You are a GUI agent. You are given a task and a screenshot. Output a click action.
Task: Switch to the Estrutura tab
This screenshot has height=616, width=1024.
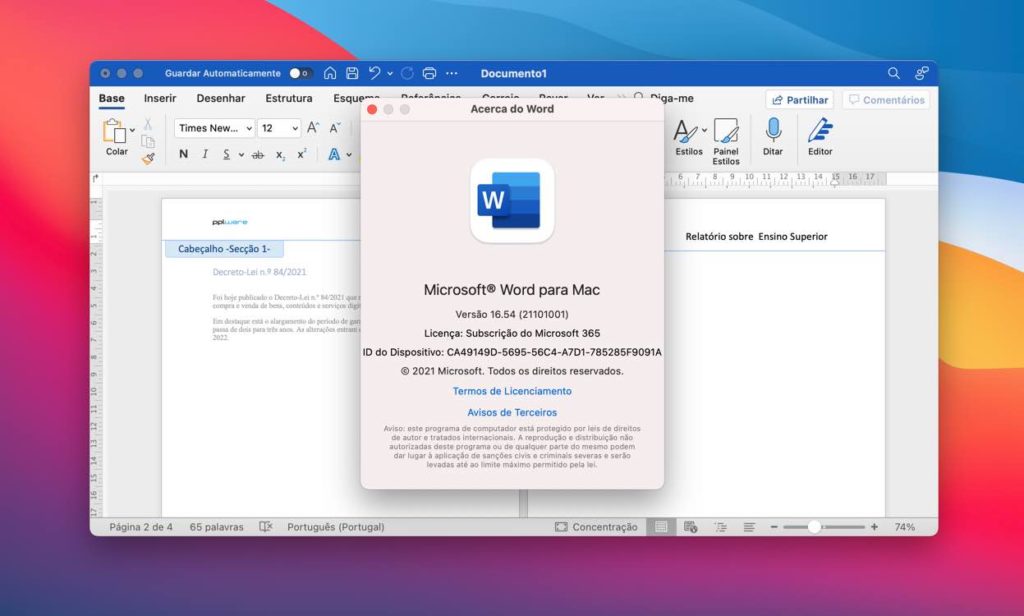coord(289,98)
